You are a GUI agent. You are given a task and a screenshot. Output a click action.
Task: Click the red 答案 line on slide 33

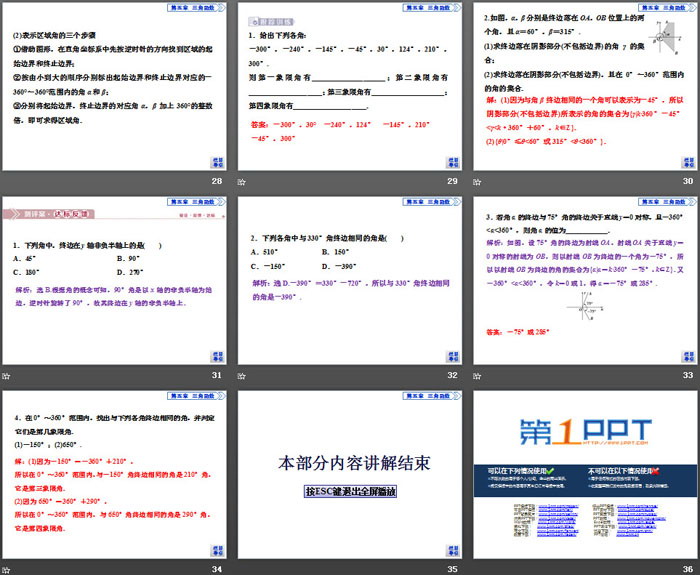(x=517, y=332)
